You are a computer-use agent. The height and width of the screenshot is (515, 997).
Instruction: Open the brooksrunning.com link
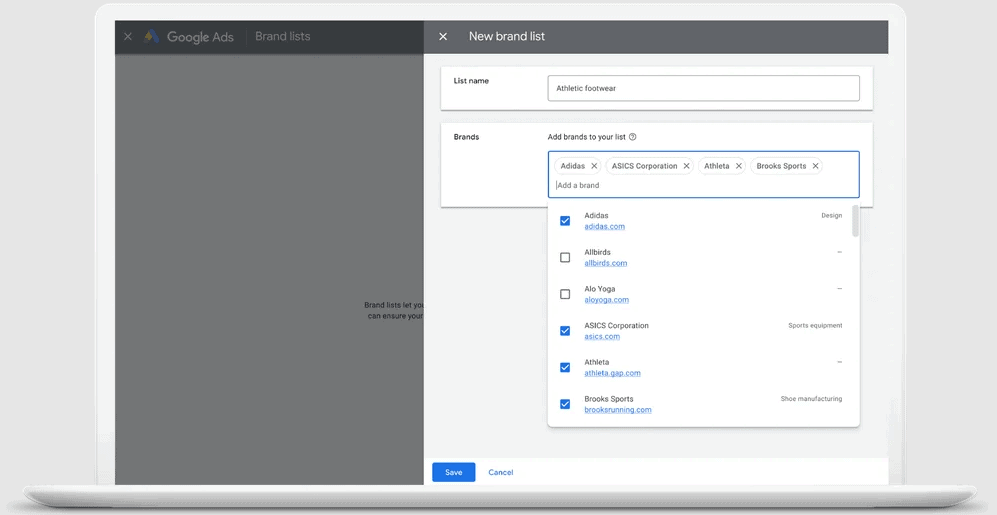pyautogui.click(x=618, y=410)
